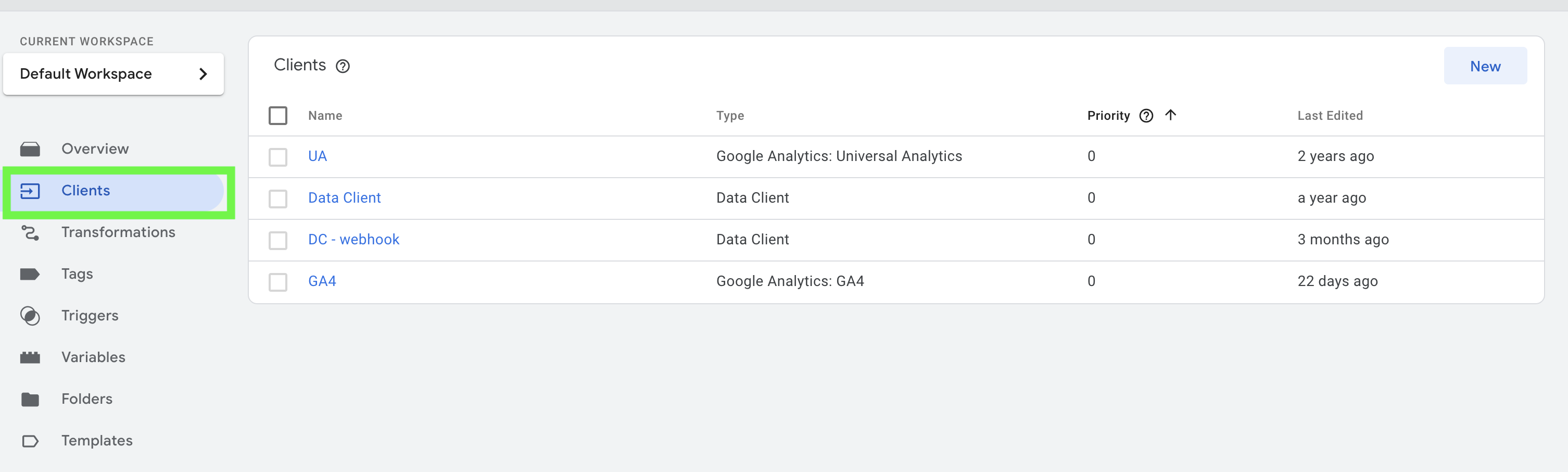Click the Overview briefcase icon
The height and width of the screenshot is (472, 1568).
click(x=30, y=149)
